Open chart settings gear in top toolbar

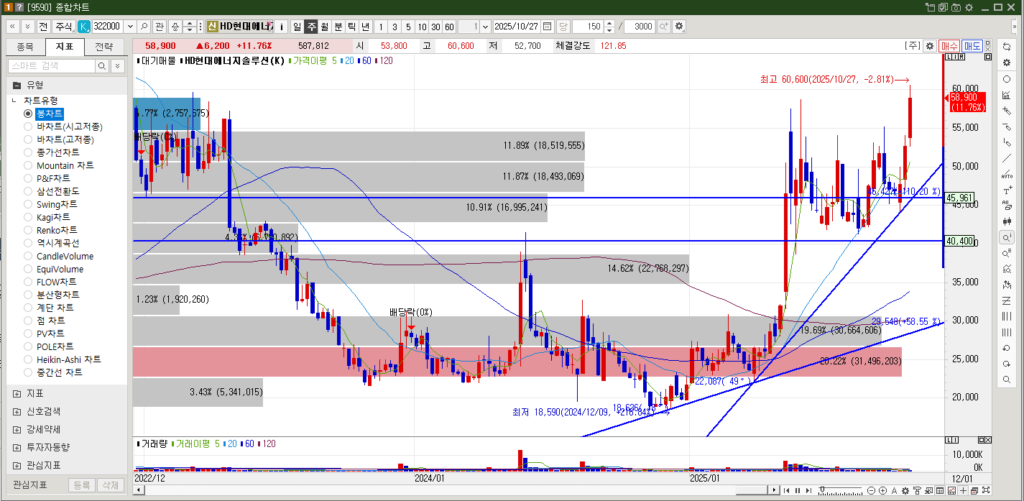[680, 25]
